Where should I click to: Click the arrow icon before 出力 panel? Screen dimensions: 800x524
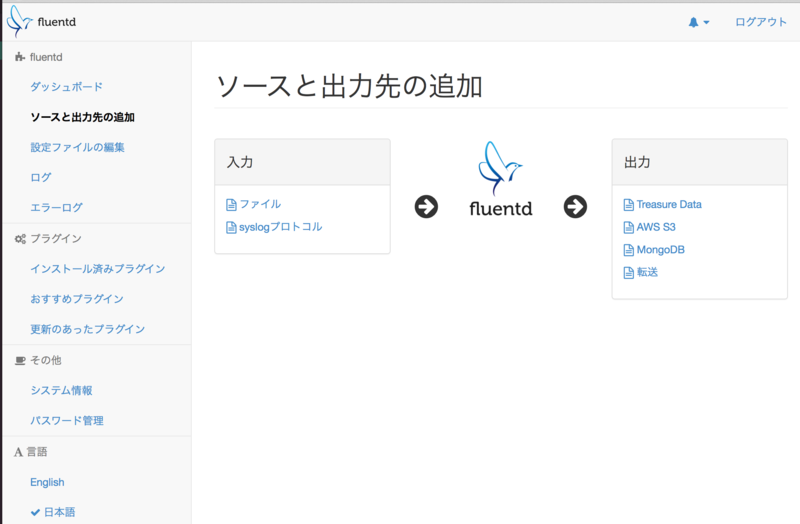pos(575,207)
